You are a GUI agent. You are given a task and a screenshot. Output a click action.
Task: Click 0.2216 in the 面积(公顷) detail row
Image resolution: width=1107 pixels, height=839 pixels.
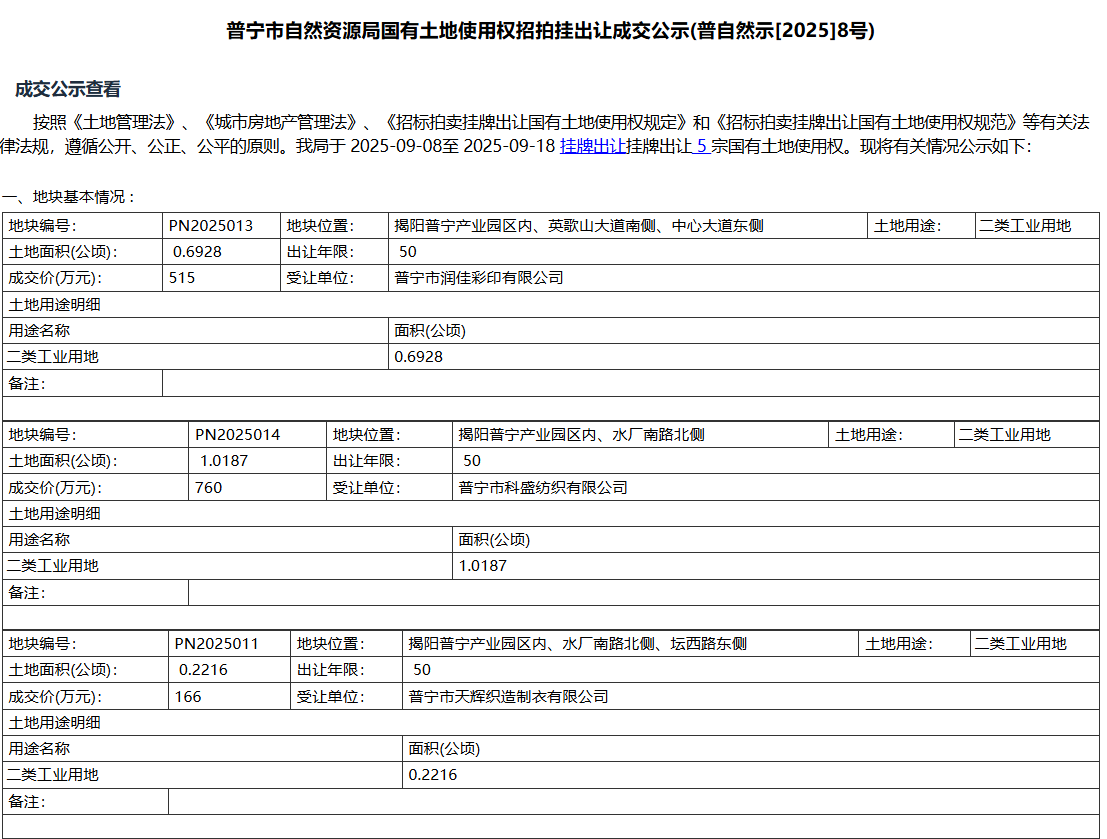pos(433,775)
